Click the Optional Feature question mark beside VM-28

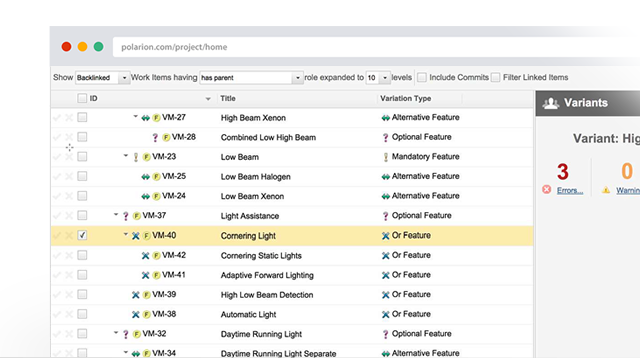click(x=155, y=138)
